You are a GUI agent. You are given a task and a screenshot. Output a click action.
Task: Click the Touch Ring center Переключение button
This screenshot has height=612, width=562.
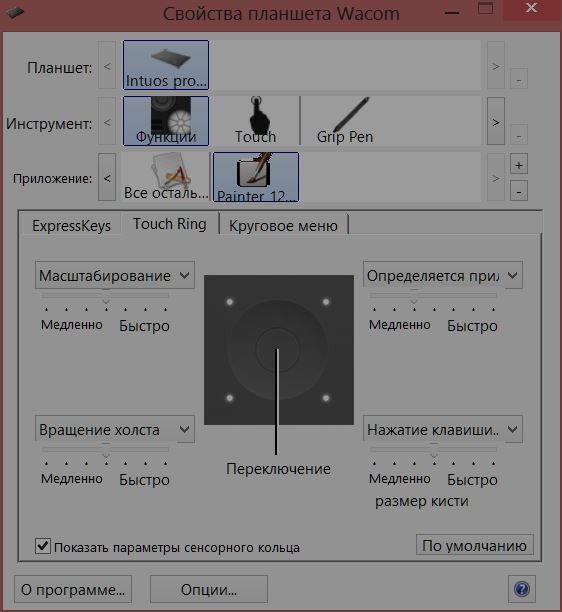[278, 349]
